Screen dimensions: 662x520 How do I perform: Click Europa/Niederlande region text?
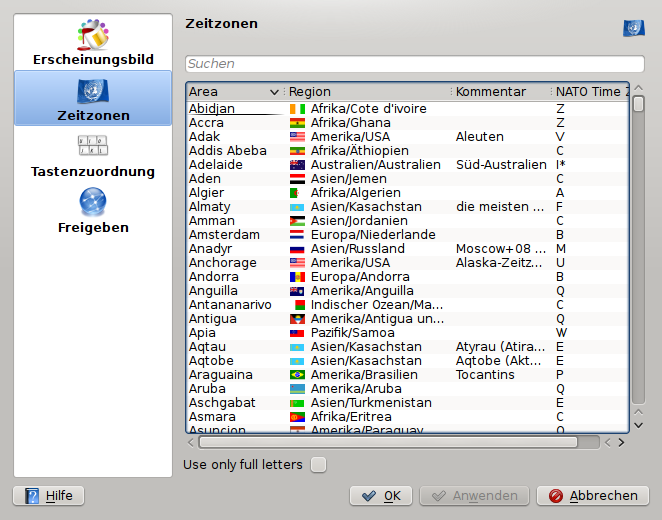coord(373,235)
